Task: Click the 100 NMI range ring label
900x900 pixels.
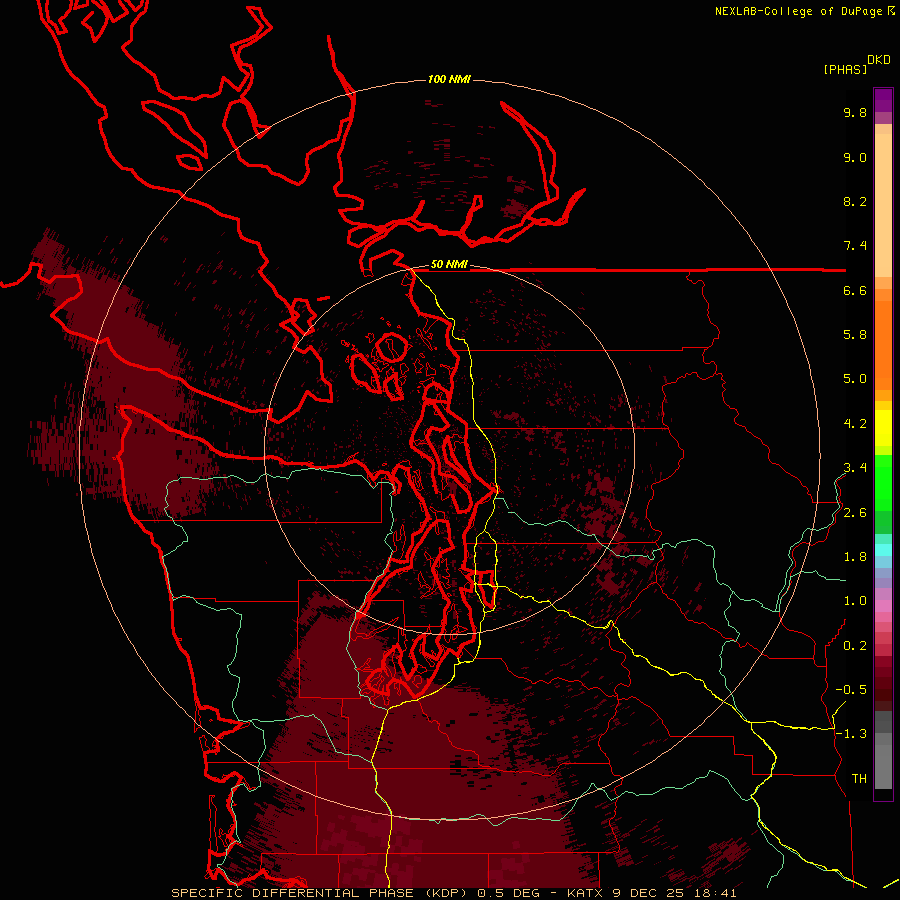Action: pos(449,79)
